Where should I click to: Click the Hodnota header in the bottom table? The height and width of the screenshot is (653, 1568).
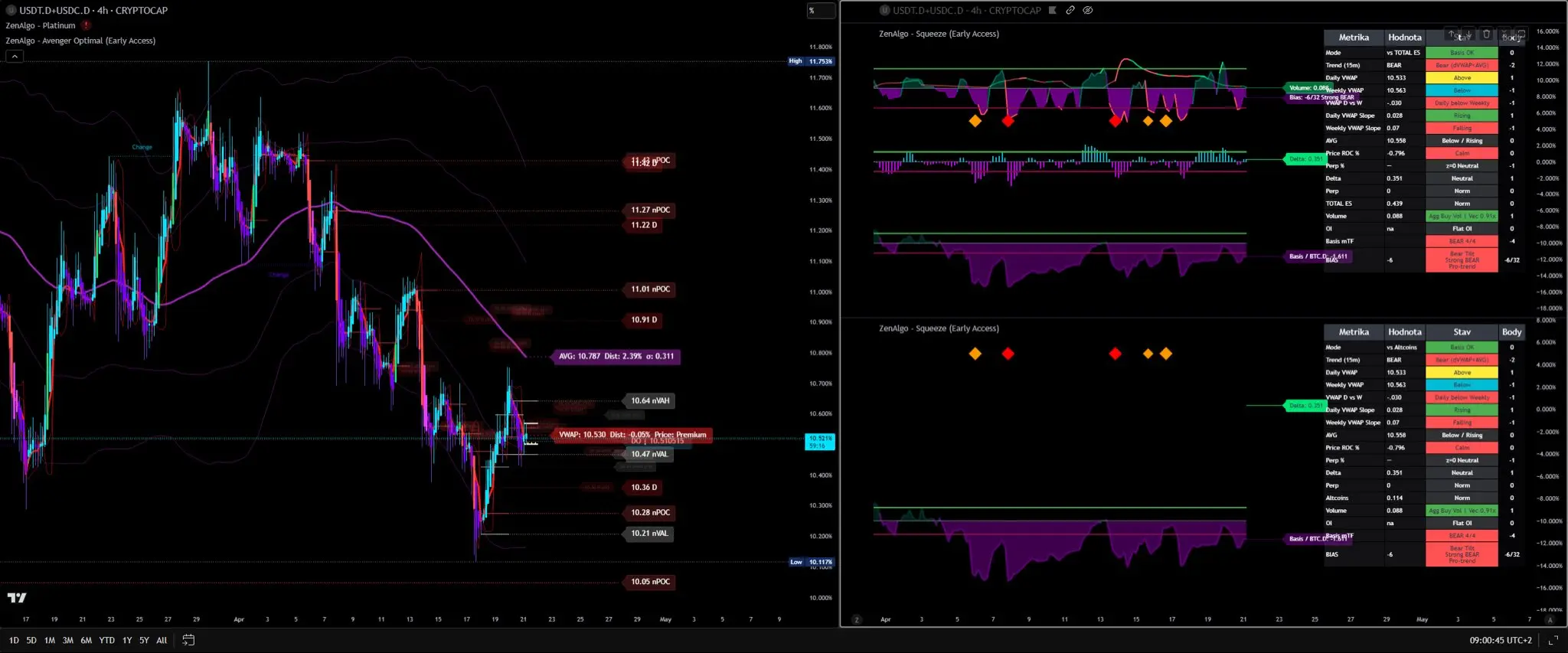[1404, 332]
